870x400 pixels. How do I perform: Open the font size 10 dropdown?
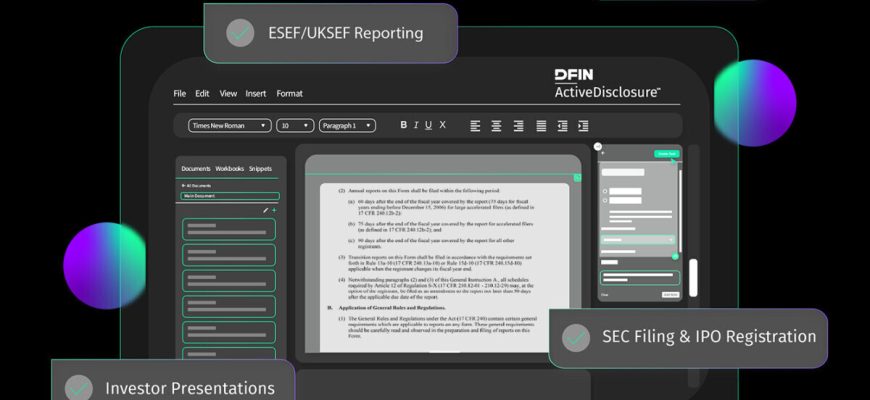point(295,126)
